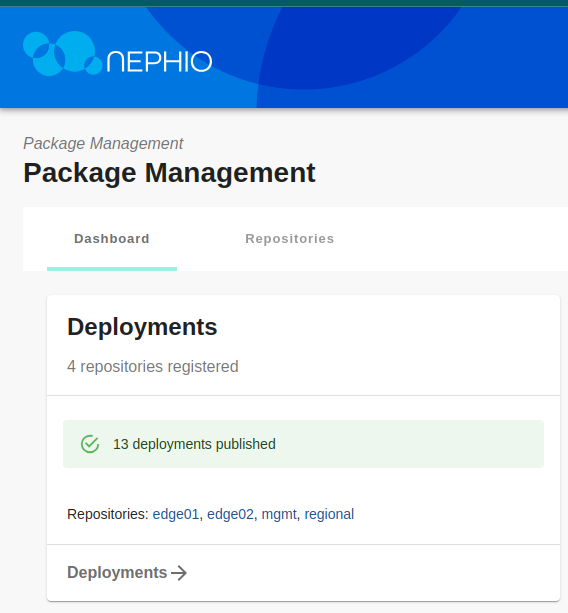This screenshot has width=568, height=613.
Task: Click the "4 repositories registered" subtitle
Action: click(153, 367)
